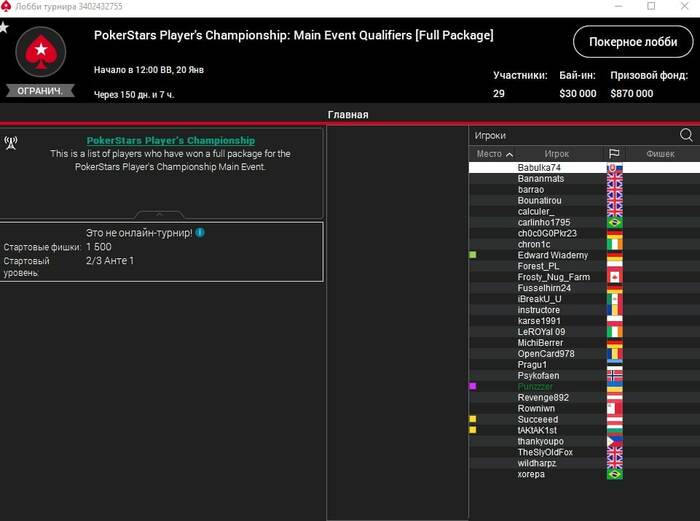Sort players by the flag column icon
Image resolution: width=700 pixels, height=521 pixels.
tap(614, 154)
